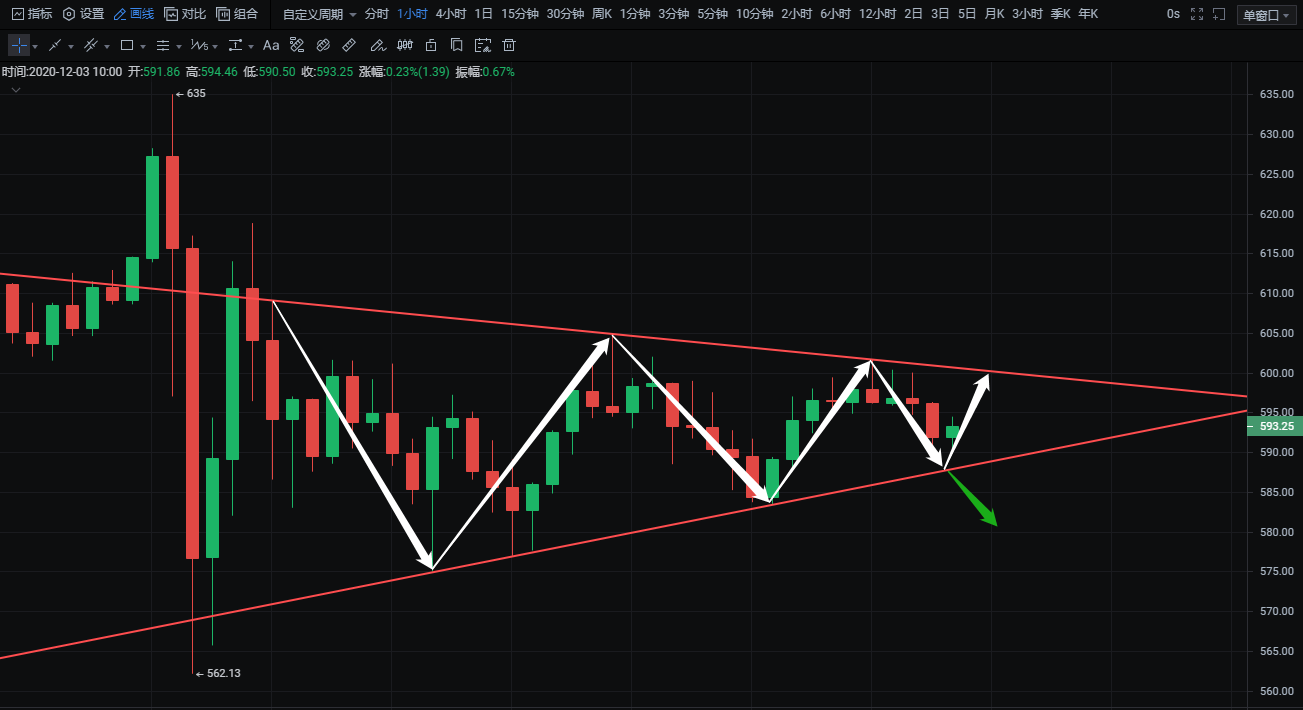Image resolution: width=1303 pixels, height=710 pixels.
Task: Toggle the 画线 drawing mode
Action: pyautogui.click(x=133, y=14)
